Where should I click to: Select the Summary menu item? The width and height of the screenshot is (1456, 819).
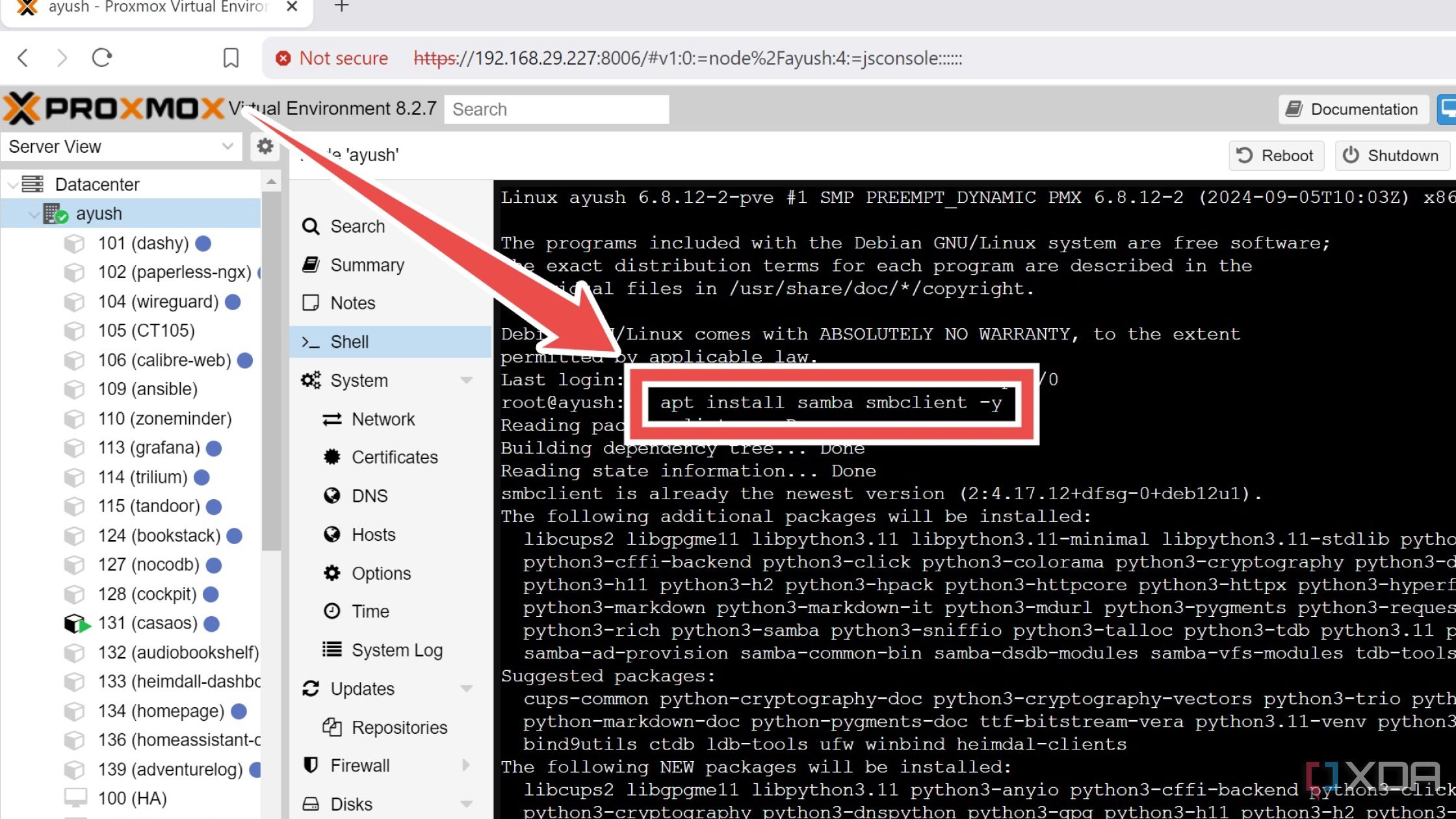click(366, 264)
